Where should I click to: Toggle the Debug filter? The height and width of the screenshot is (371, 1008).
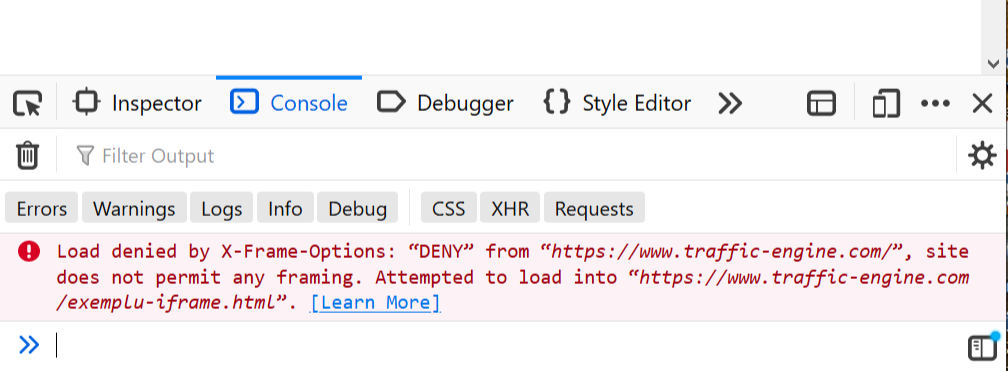click(357, 209)
